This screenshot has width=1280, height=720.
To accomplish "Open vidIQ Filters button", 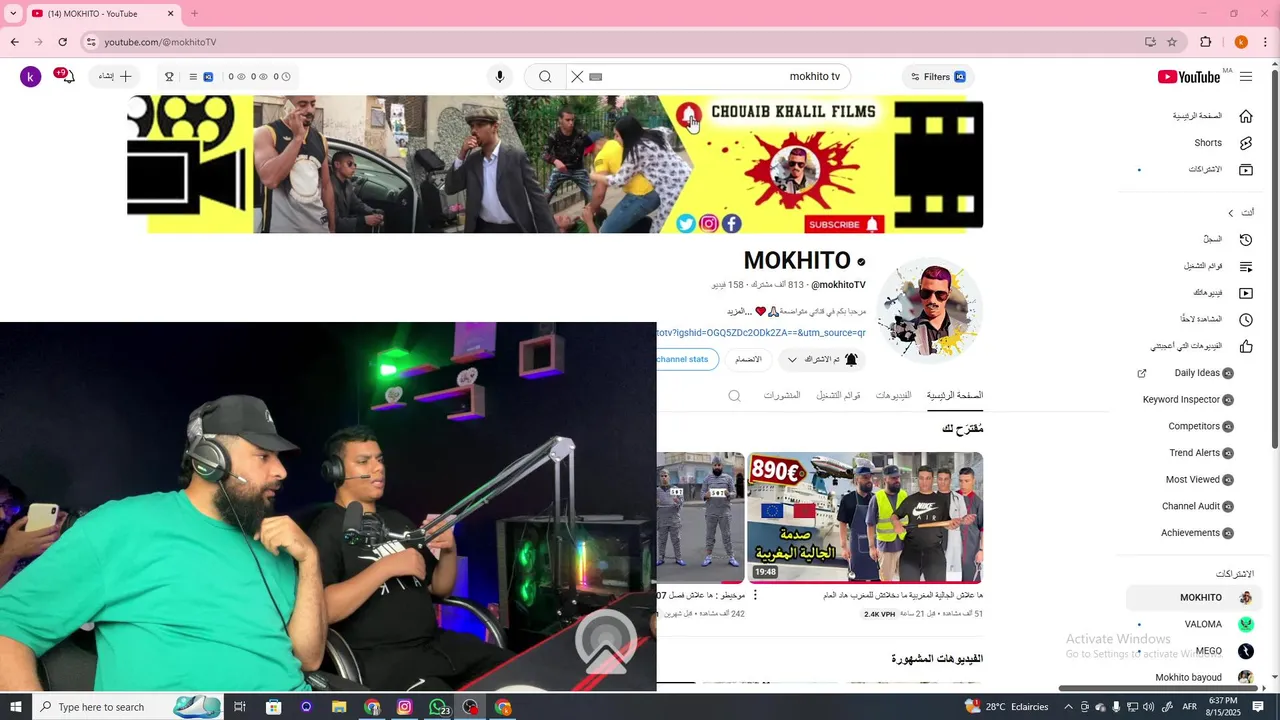I will pyautogui.click(x=938, y=77).
